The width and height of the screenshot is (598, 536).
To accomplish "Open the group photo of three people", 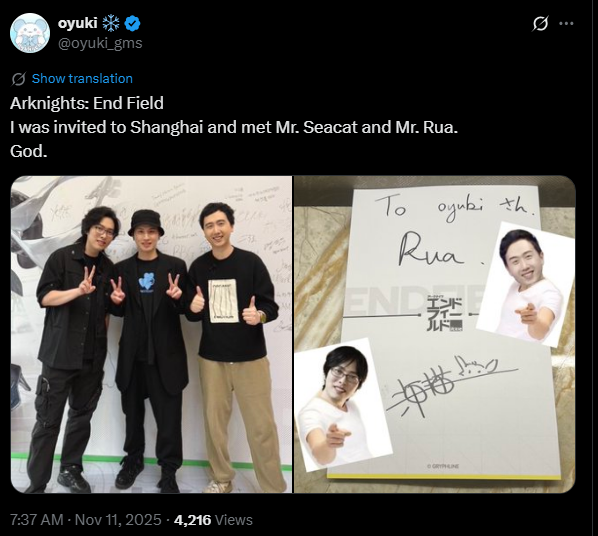I will pos(151,334).
